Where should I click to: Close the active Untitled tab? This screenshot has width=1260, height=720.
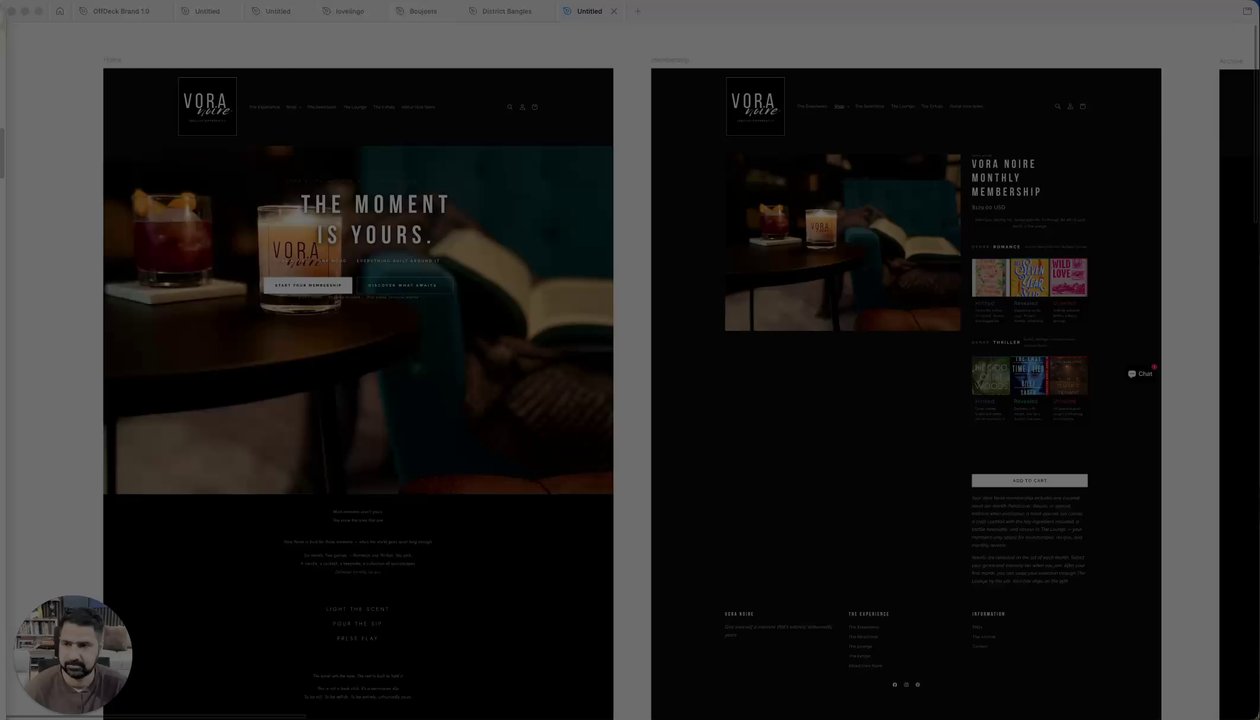click(x=614, y=11)
